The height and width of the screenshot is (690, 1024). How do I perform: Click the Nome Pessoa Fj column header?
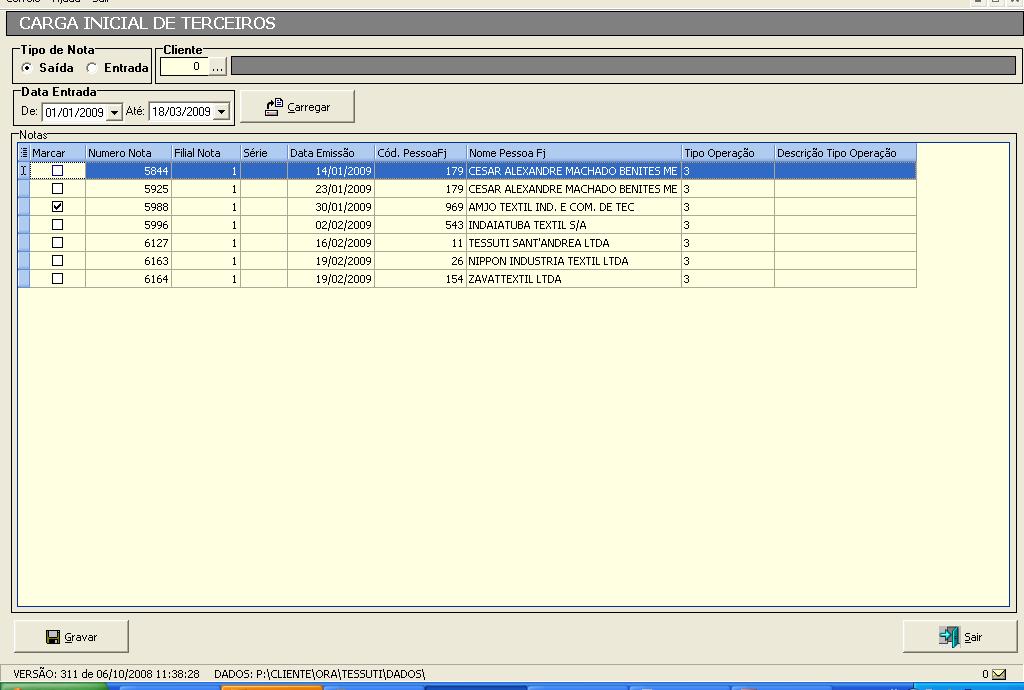(x=573, y=153)
